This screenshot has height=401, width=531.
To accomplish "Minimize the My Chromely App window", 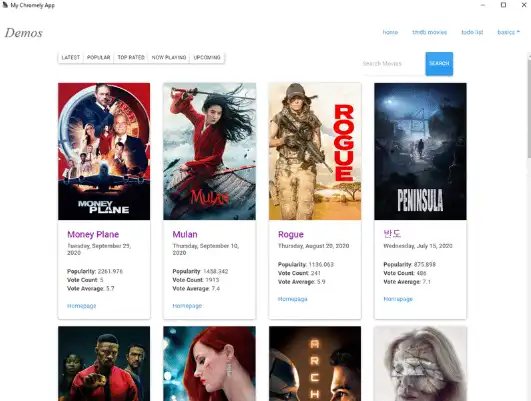I will point(483,5).
